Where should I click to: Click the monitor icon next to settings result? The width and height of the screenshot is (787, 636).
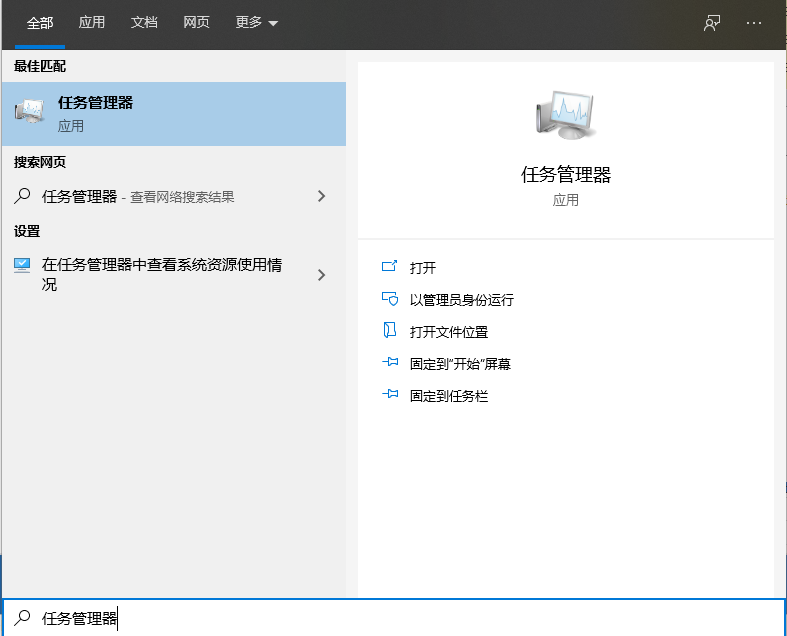[x=22, y=266]
